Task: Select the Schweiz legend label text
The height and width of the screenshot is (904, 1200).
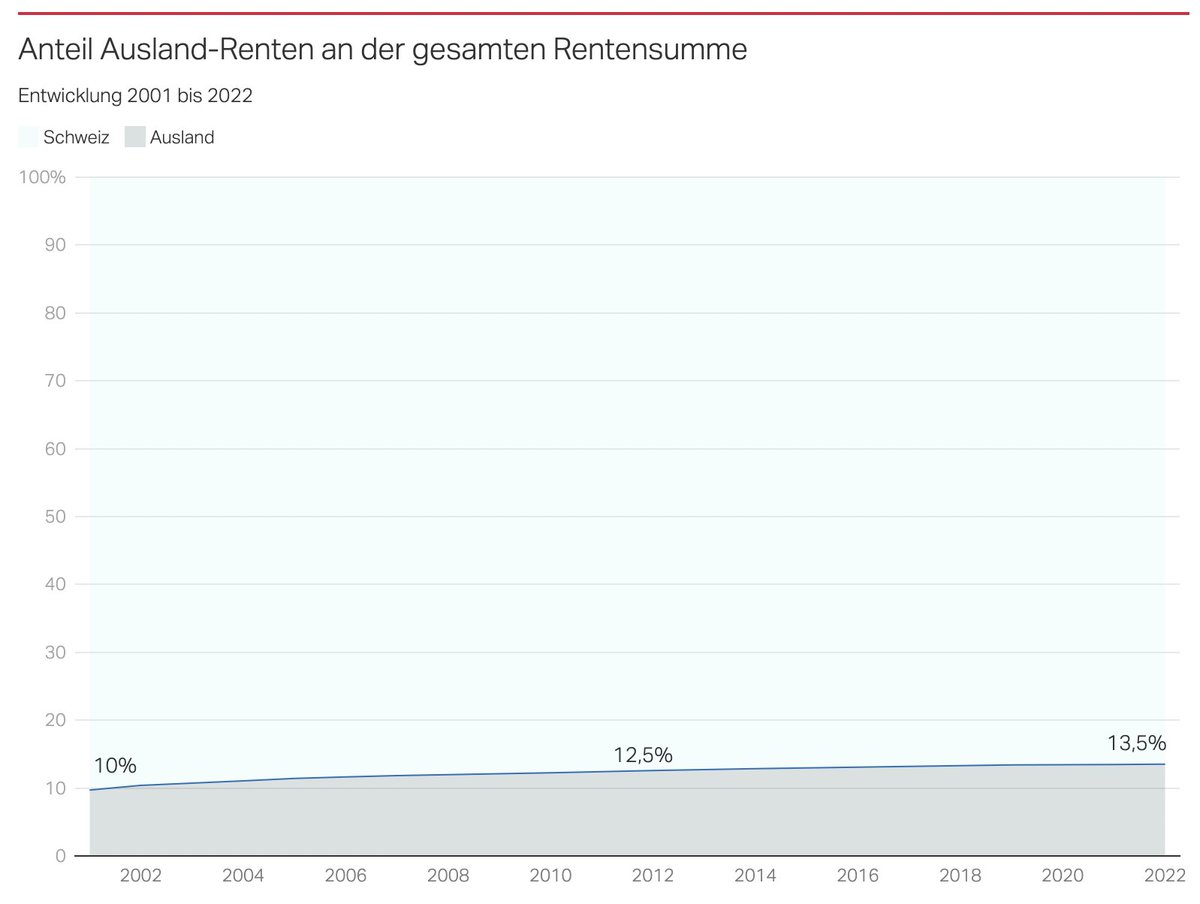Action: 76,136
